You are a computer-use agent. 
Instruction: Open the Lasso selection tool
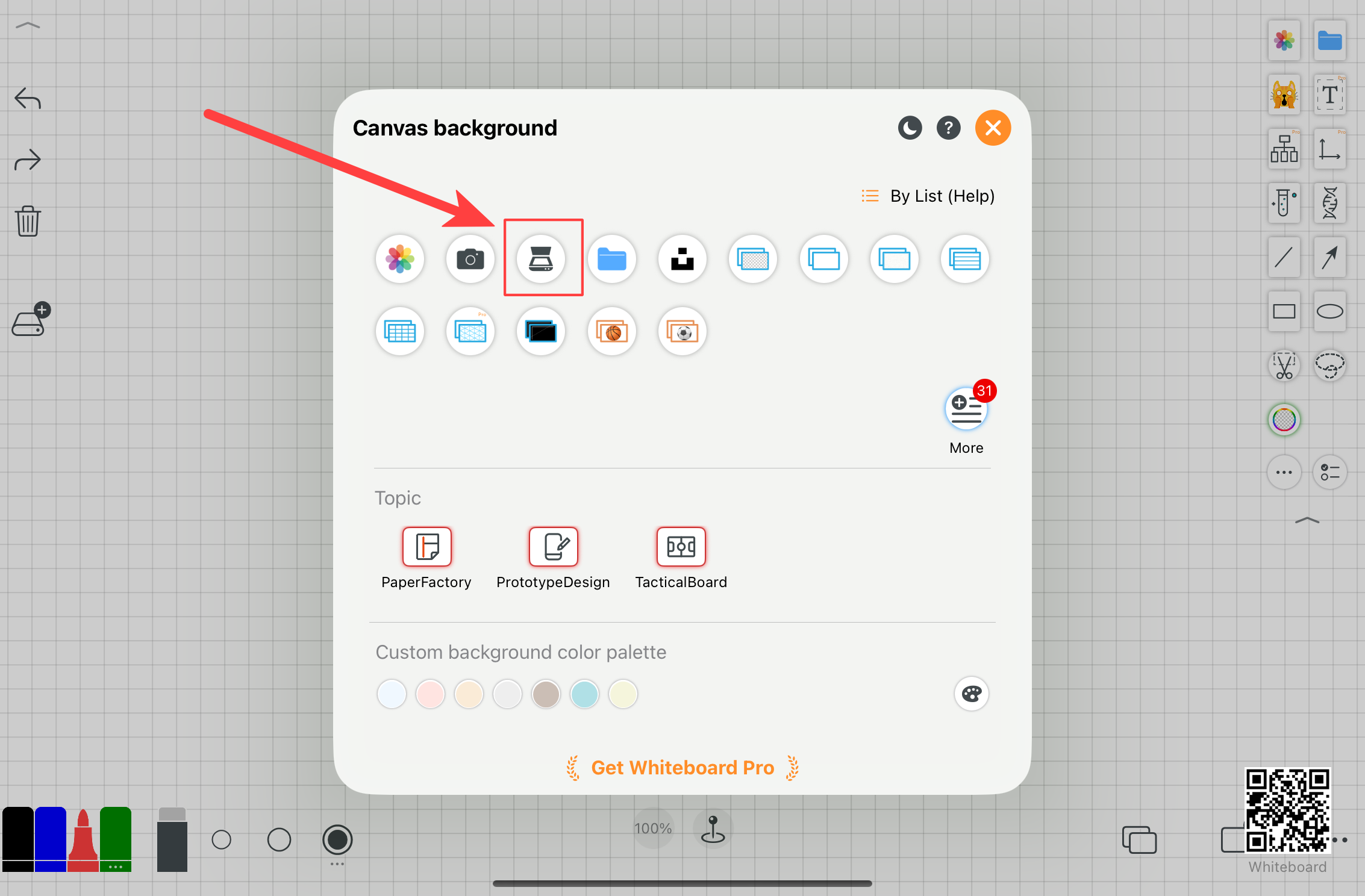(x=1330, y=366)
